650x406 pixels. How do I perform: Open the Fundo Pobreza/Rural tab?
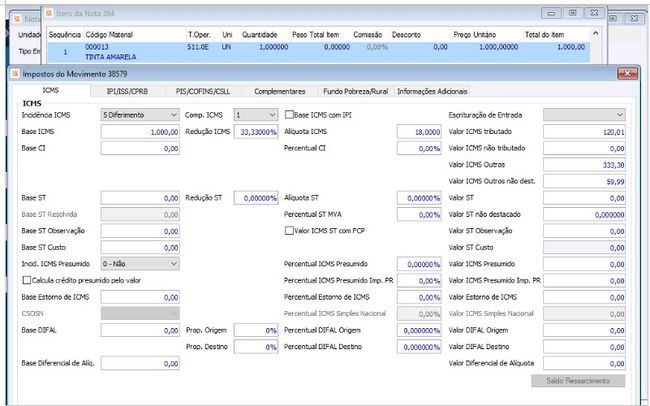[x=355, y=91]
